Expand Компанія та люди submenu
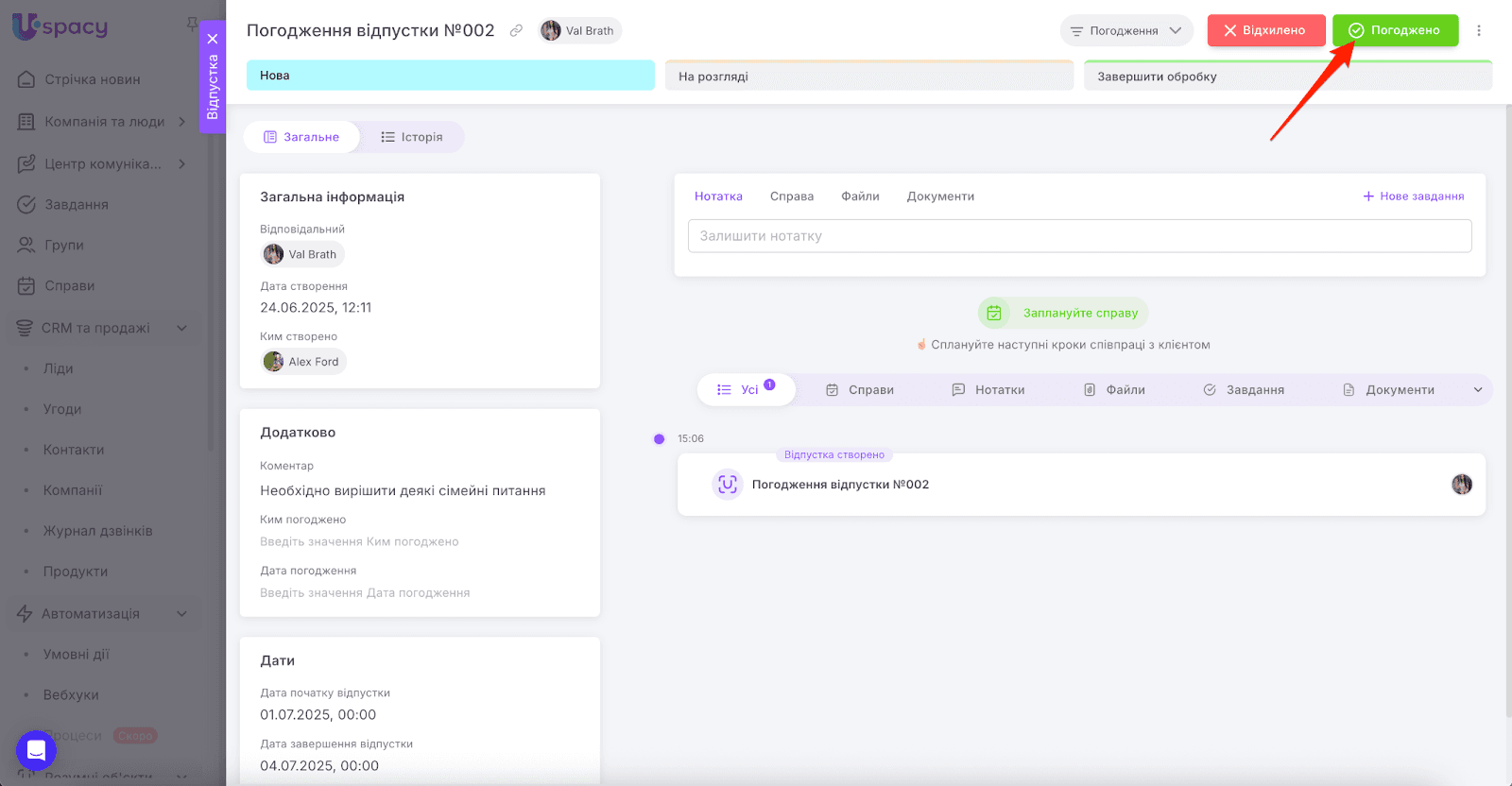 pos(181,121)
